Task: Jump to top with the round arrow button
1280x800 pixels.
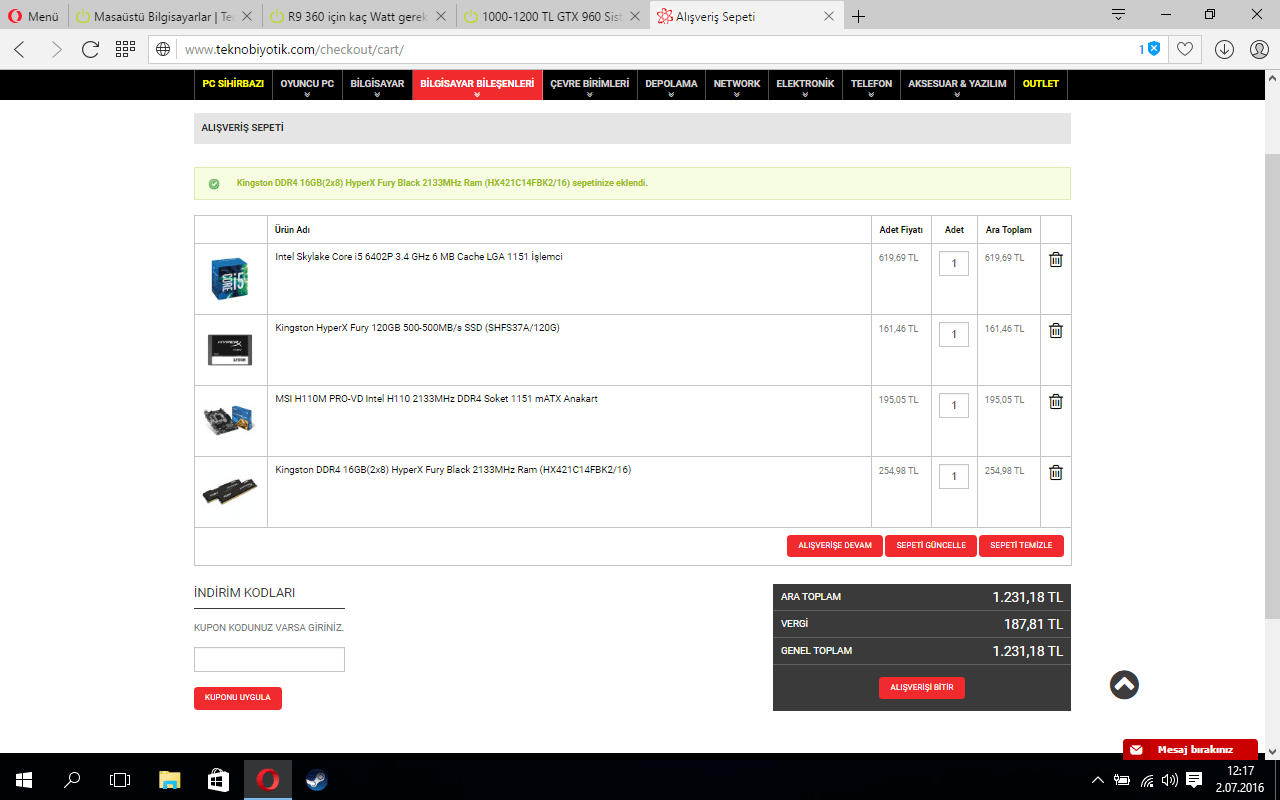Action: coord(1124,685)
